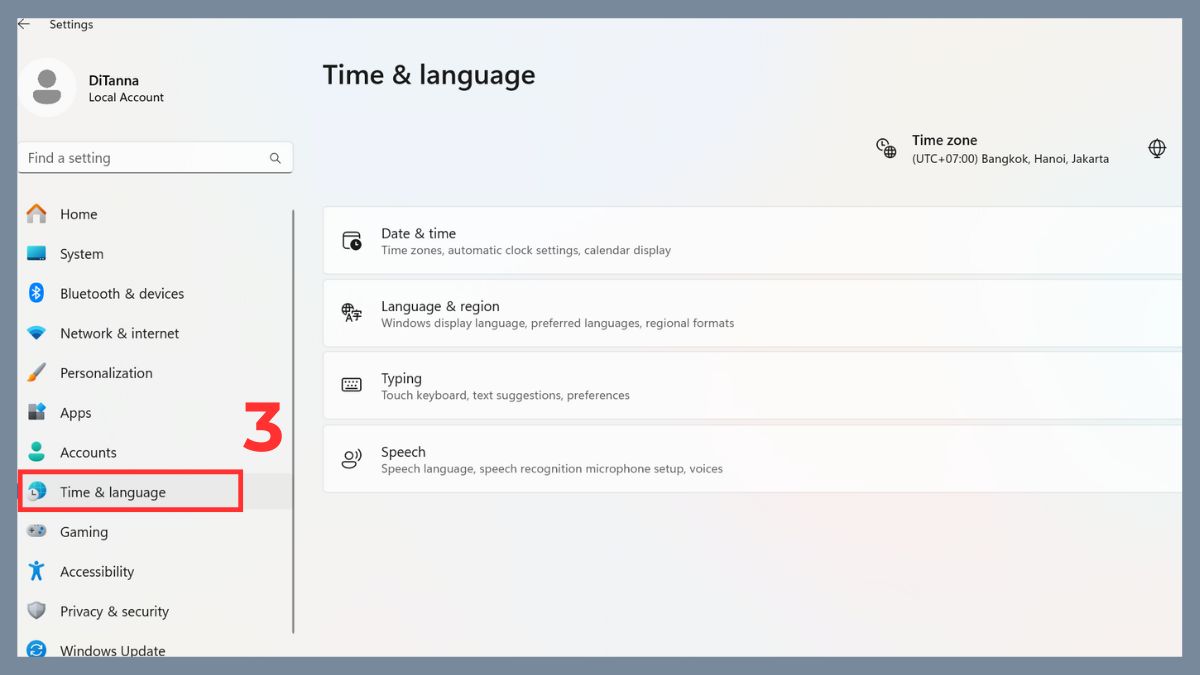Open the Apps settings section
This screenshot has width=1200, height=675.
155,412
